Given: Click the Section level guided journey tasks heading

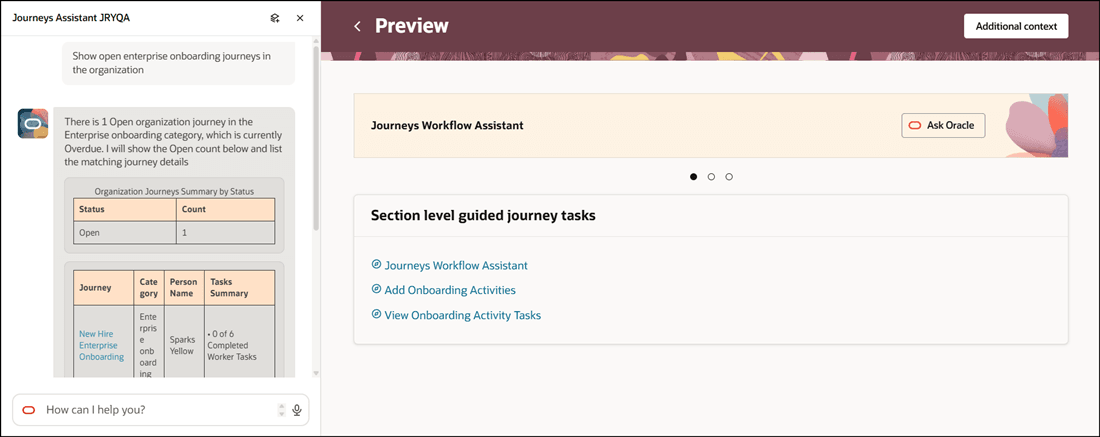Looking at the screenshot, I should 483,216.
